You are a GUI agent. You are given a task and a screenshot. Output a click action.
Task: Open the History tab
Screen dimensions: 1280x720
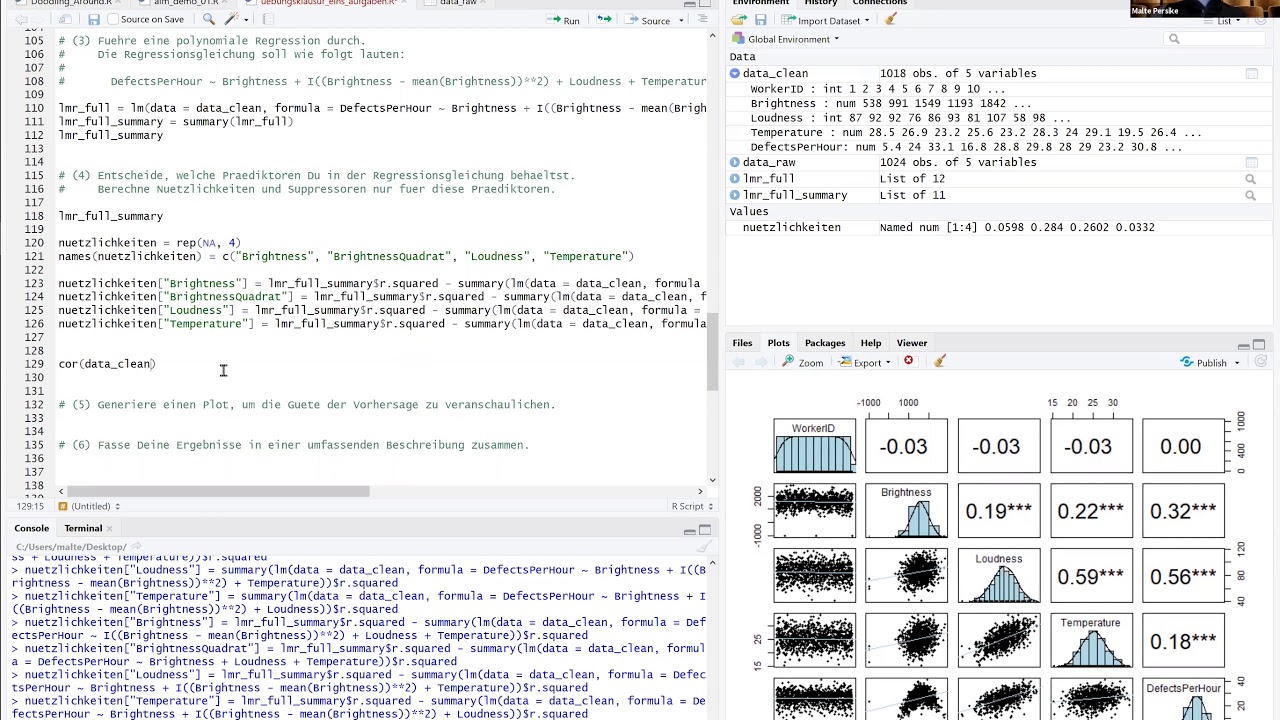tap(821, 3)
